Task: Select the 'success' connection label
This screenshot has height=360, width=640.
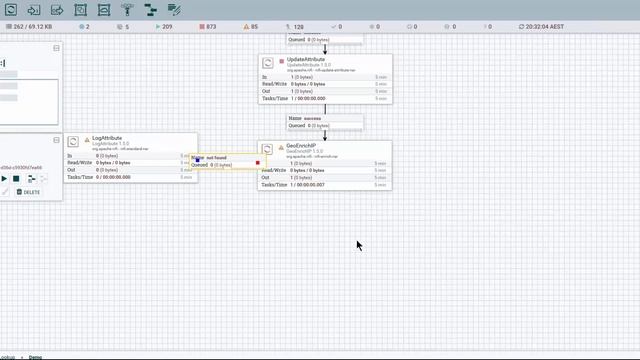Action: (x=313, y=118)
